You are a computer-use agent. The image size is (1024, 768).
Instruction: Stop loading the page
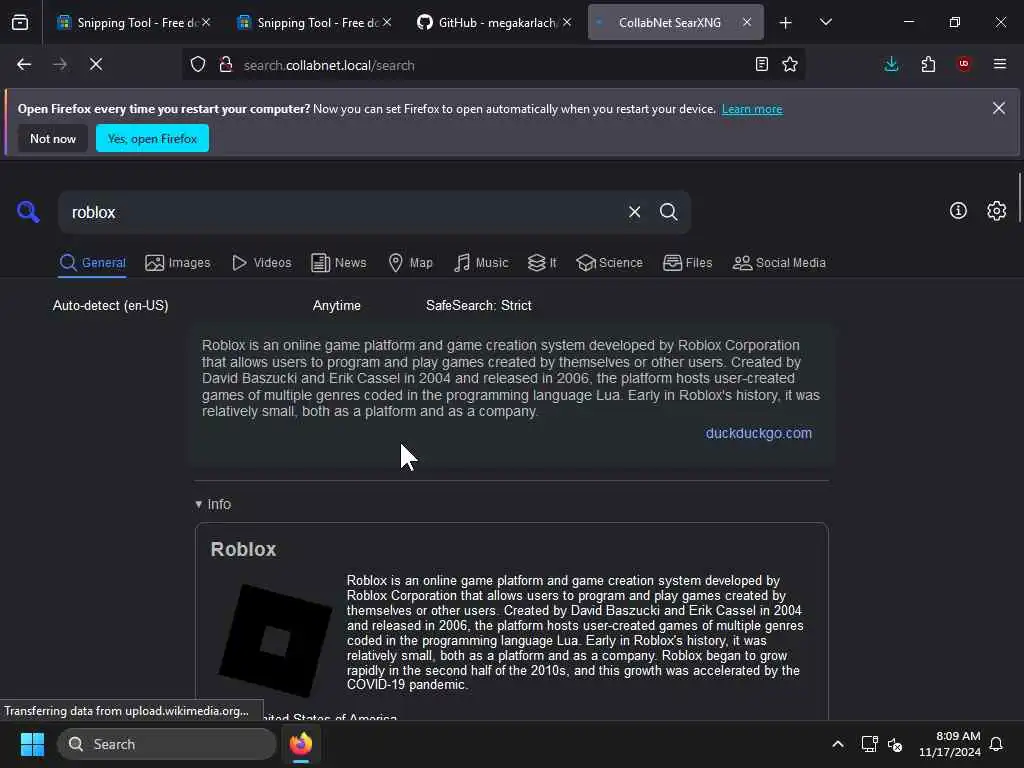click(95, 64)
